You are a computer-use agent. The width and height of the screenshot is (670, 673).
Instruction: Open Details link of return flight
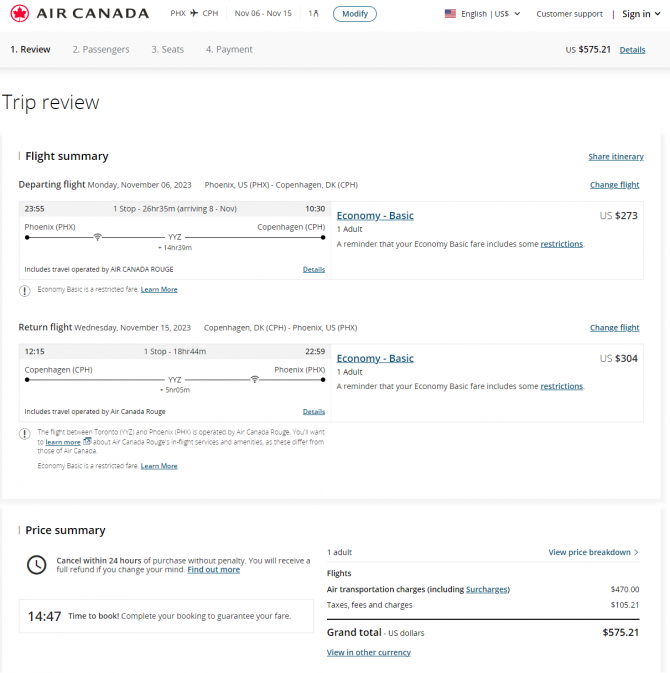(314, 412)
